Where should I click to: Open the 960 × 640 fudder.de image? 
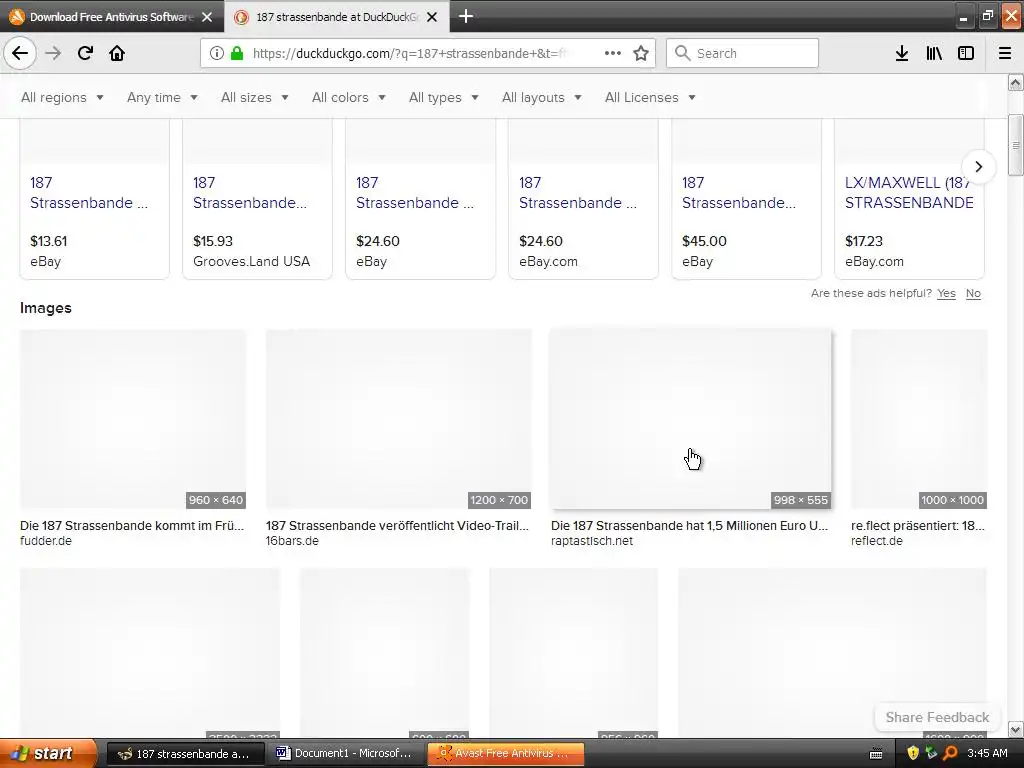(x=133, y=419)
